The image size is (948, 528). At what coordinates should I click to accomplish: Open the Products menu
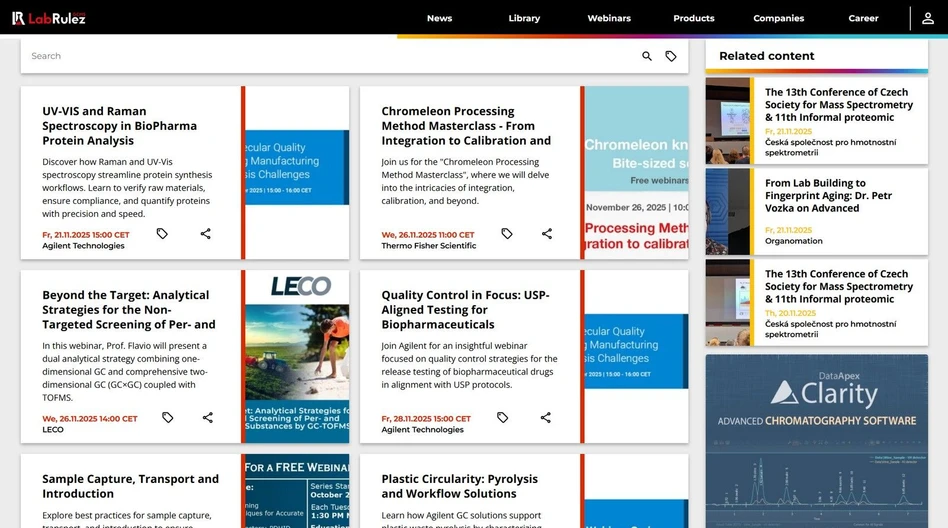(693, 18)
